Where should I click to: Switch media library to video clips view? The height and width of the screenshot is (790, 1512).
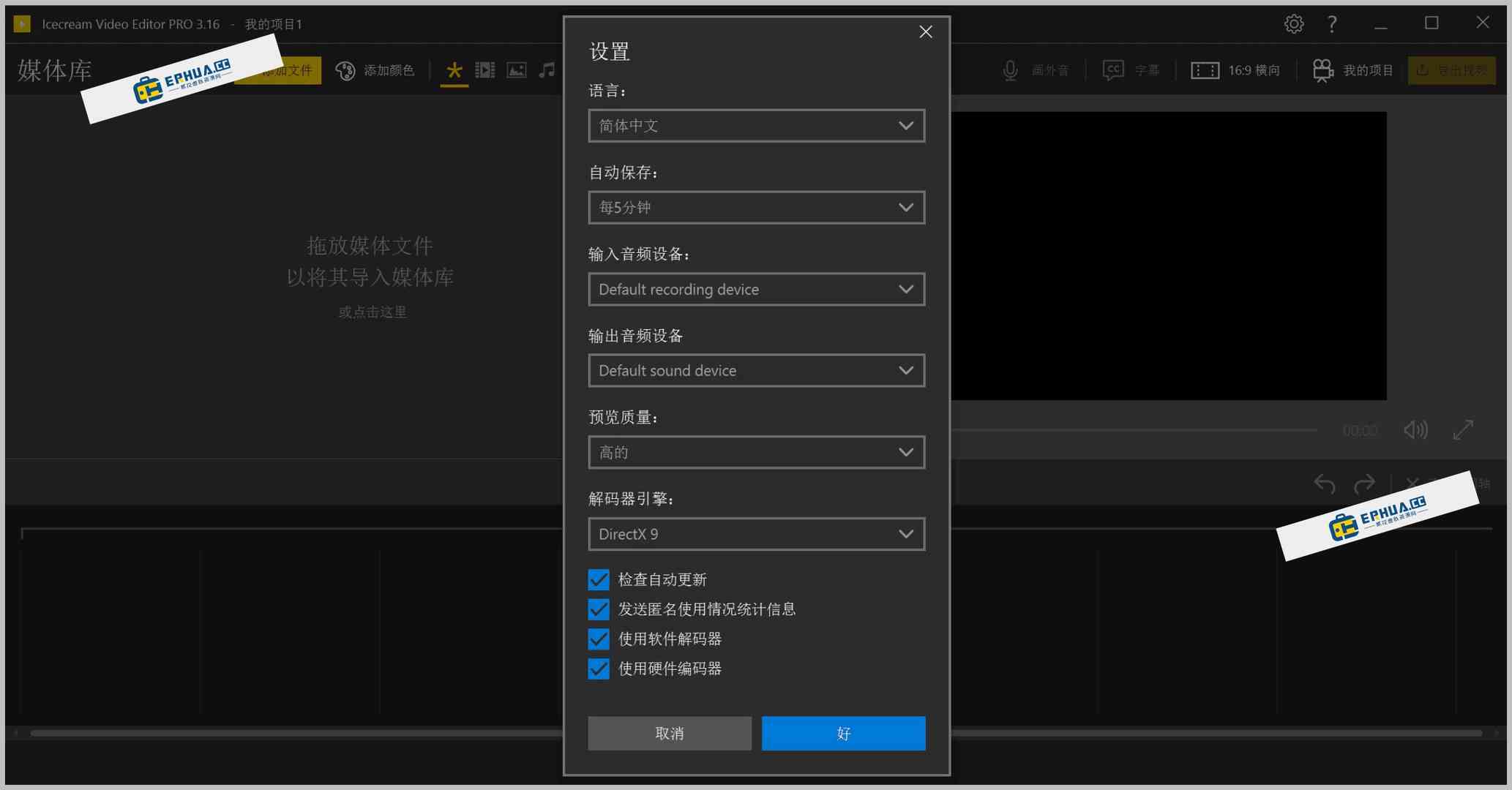click(485, 70)
